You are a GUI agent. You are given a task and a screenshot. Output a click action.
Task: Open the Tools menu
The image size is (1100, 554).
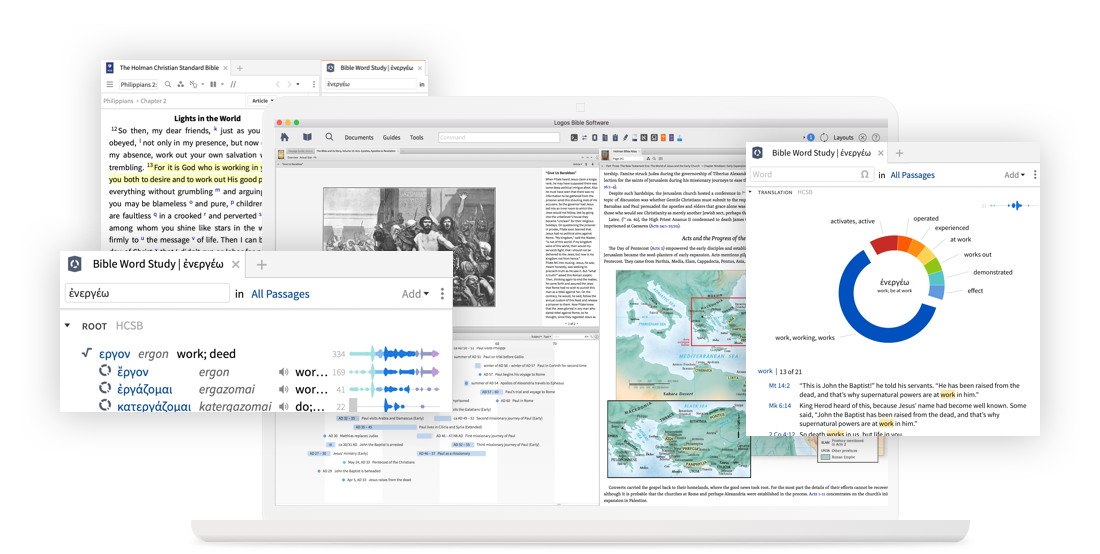click(417, 137)
